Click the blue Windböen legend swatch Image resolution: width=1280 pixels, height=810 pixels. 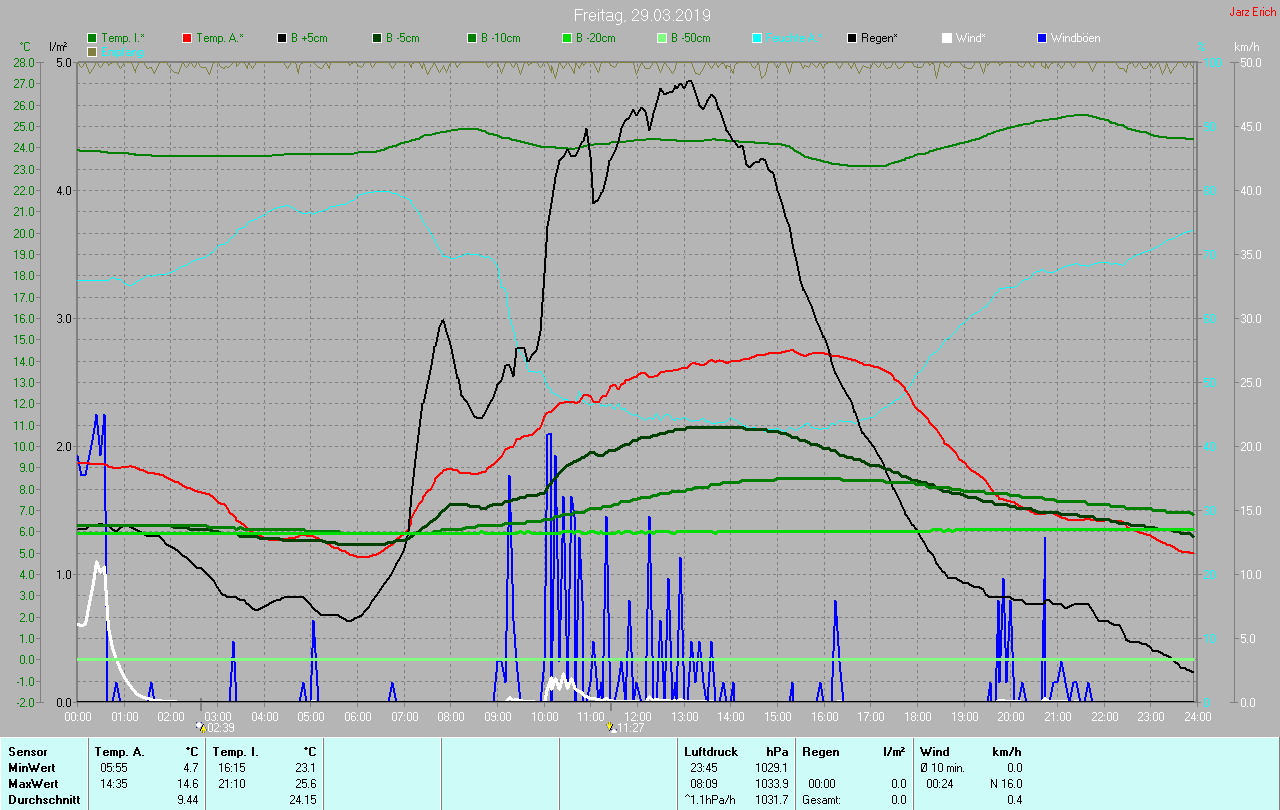coord(1042,38)
